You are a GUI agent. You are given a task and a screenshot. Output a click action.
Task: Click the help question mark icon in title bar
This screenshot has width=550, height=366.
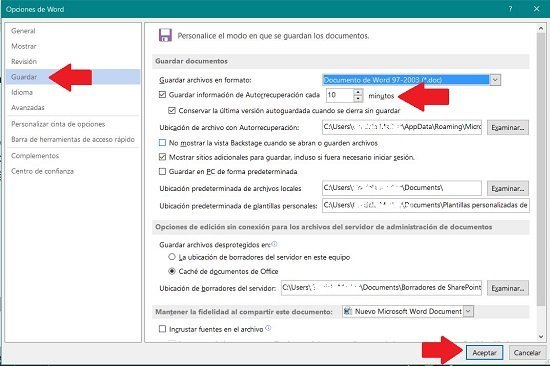click(x=510, y=9)
